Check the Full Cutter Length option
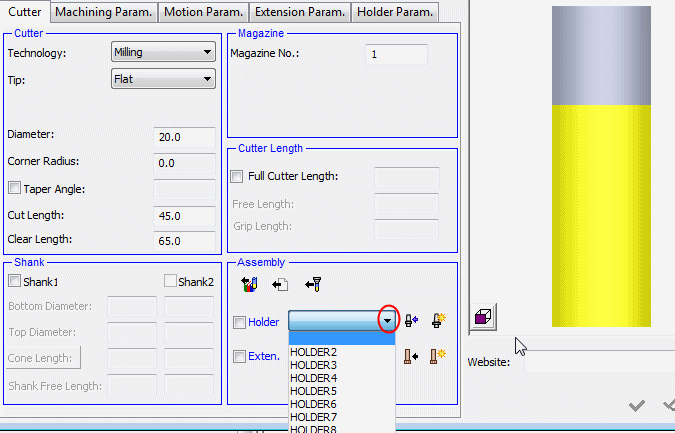The width and height of the screenshot is (675, 433). [x=237, y=176]
